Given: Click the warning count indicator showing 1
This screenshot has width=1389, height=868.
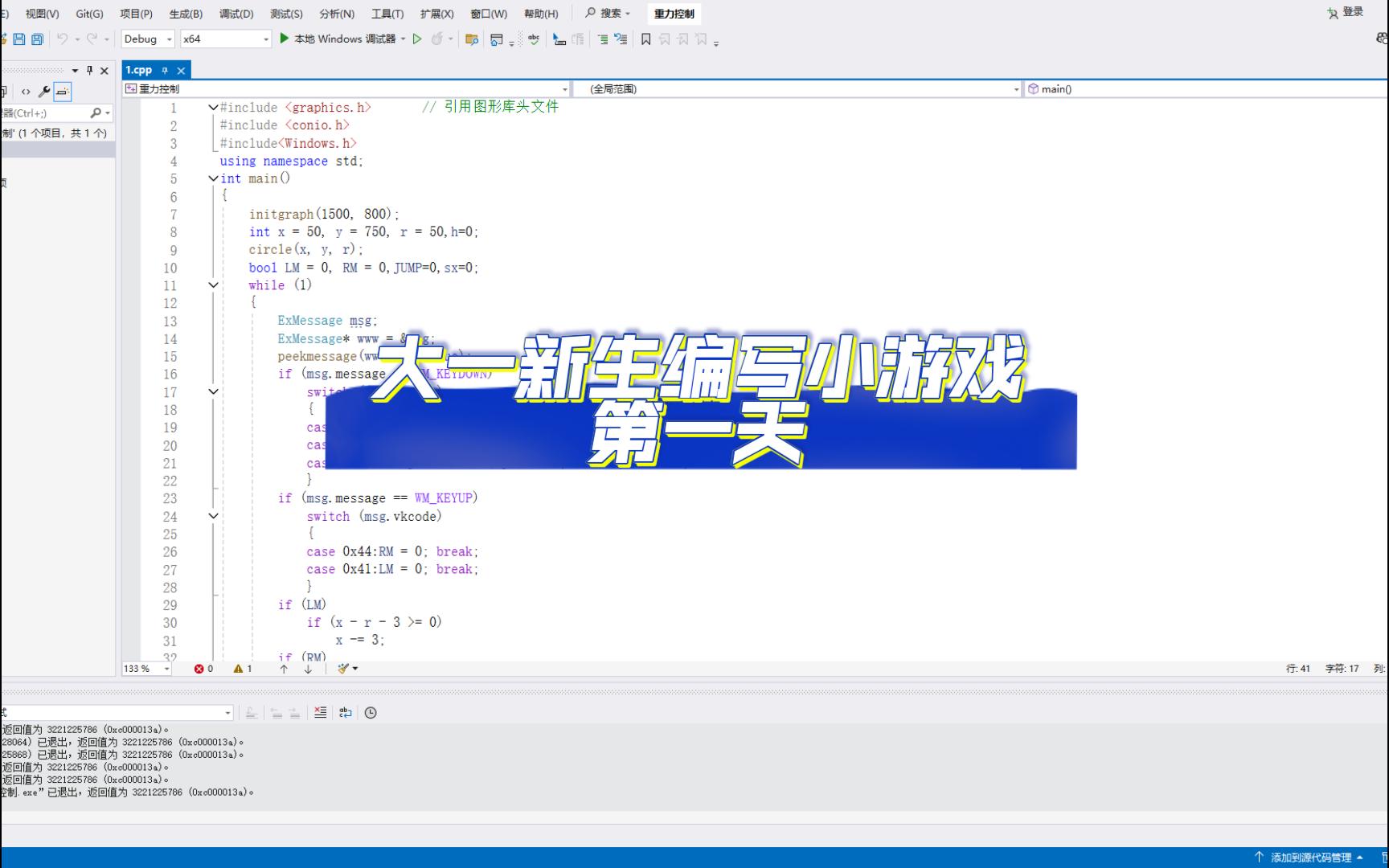Looking at the screenshot, I should (243, 669).
